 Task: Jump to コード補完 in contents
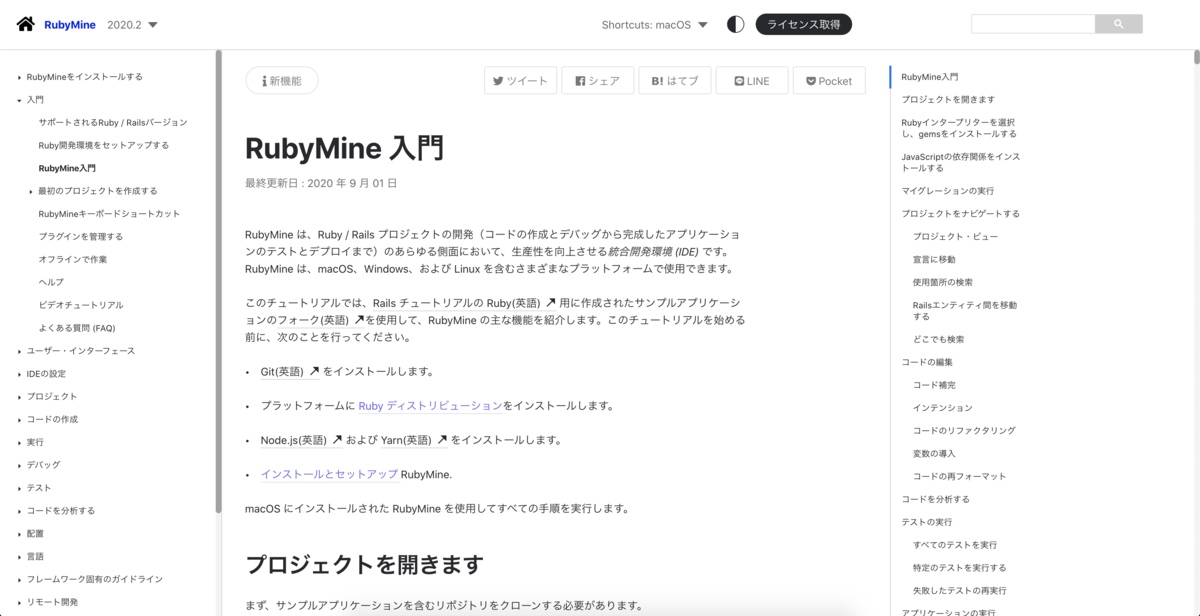coord(934,385)
